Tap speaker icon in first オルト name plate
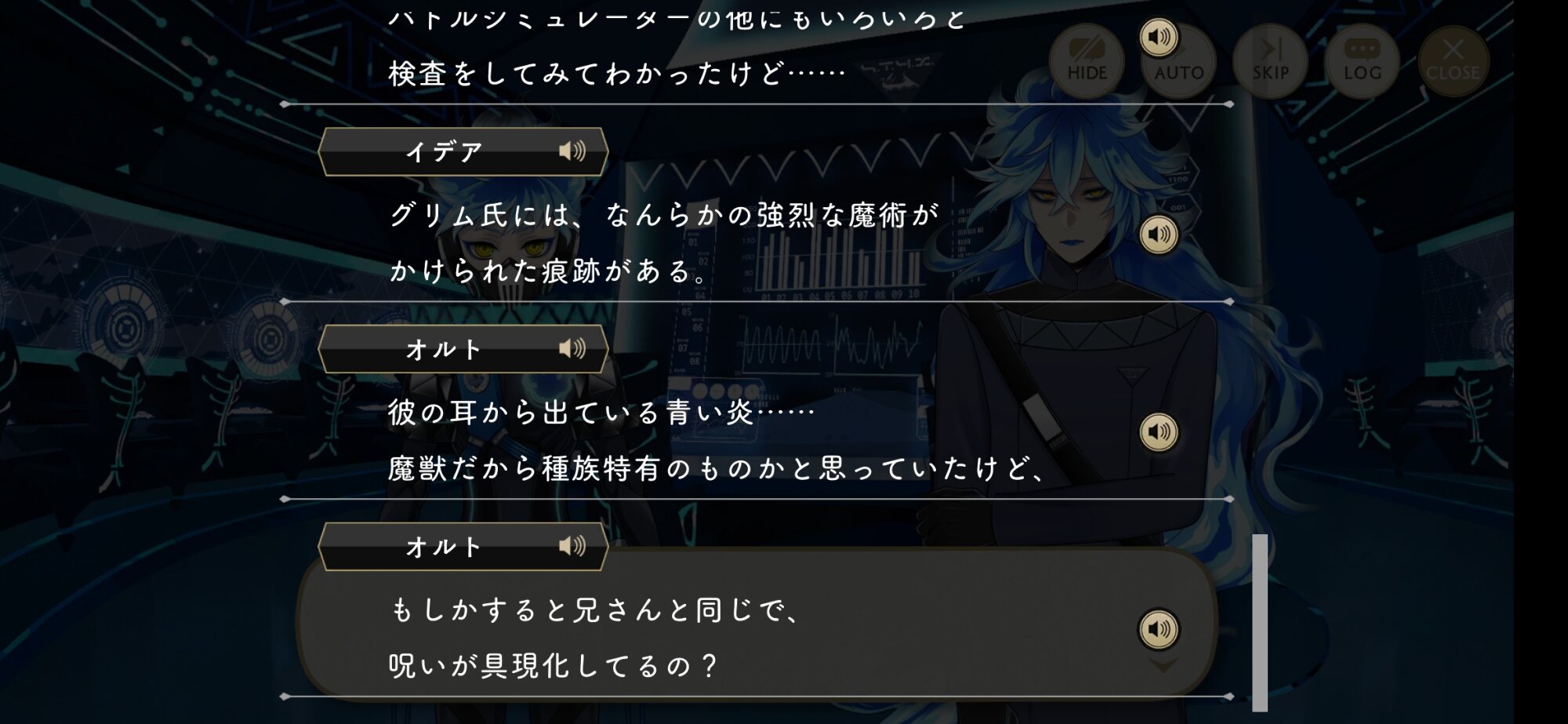Image resolution: width=1568 pixels, height=724 pixels. pyautogui.click(x=572, y=348)
